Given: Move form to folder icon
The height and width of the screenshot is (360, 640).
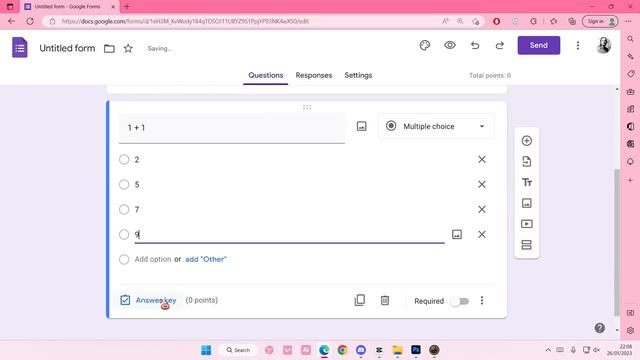Looking at the screenshot, I should (x=109, y=49).
